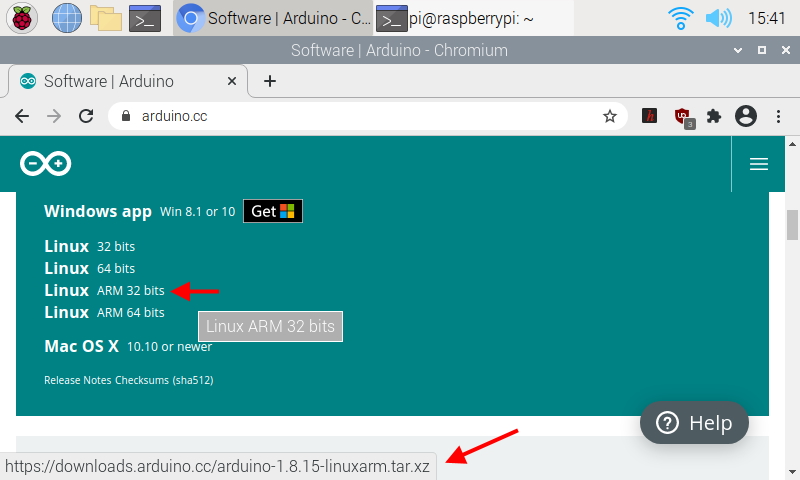800x480 pixels.
Task: Download Linux 64 bits (non-ARM)
Action: coord(90,268)
